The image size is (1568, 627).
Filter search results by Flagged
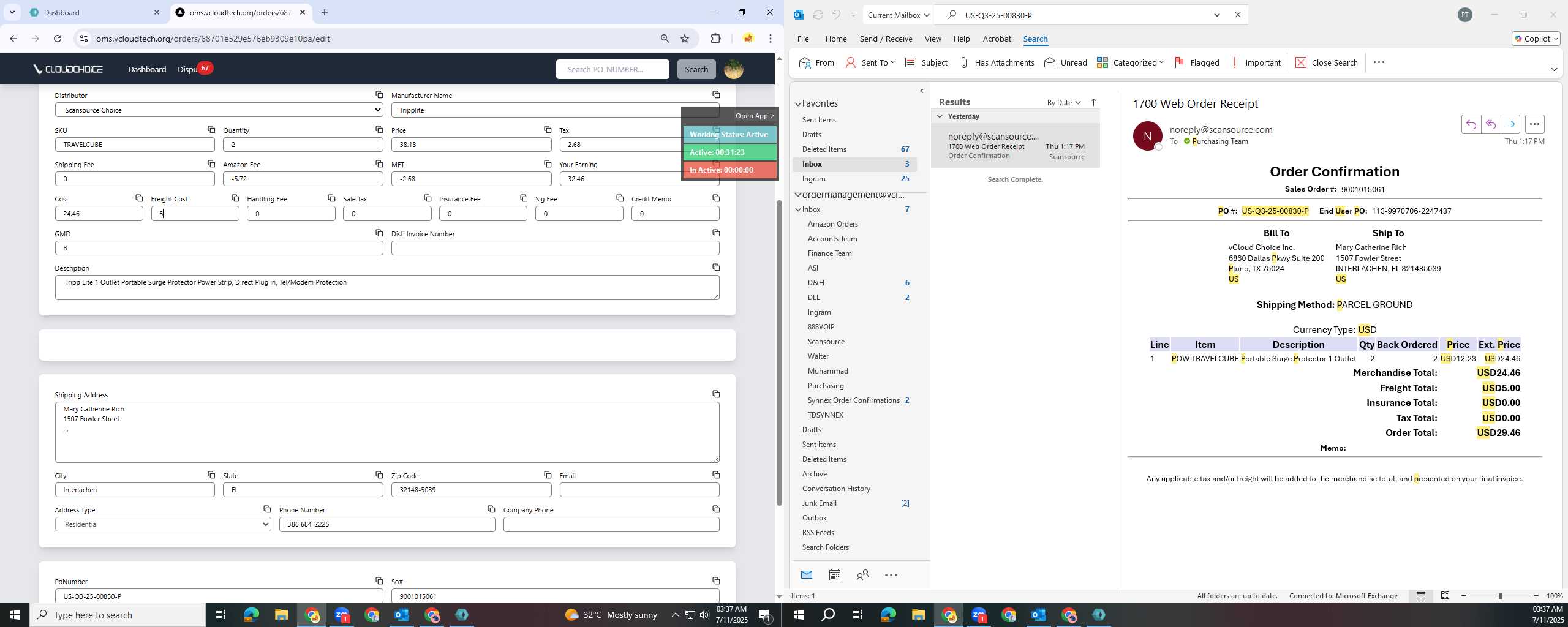click(x=1197, y=62)
